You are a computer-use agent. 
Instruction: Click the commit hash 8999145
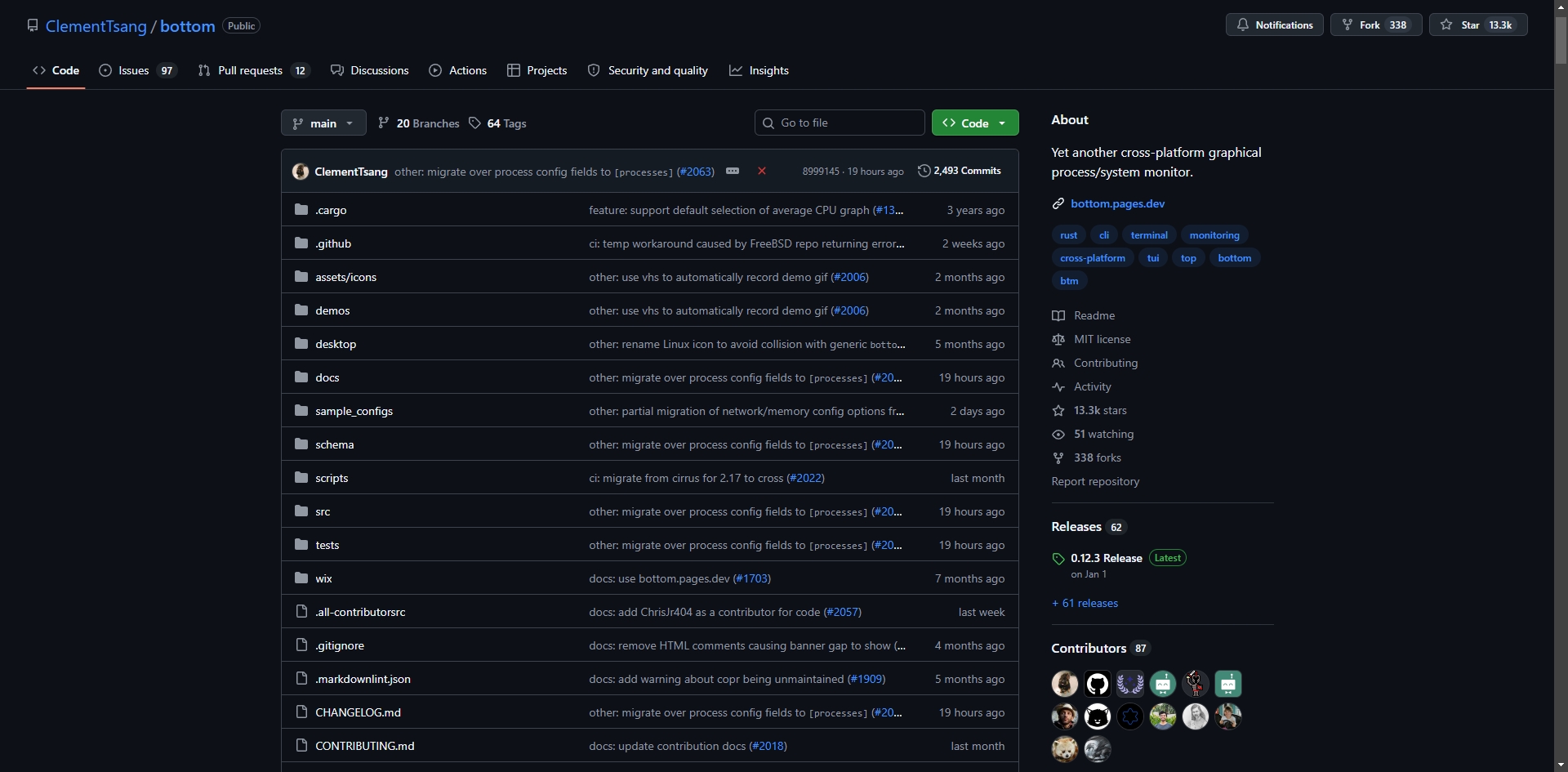(821, 172)
